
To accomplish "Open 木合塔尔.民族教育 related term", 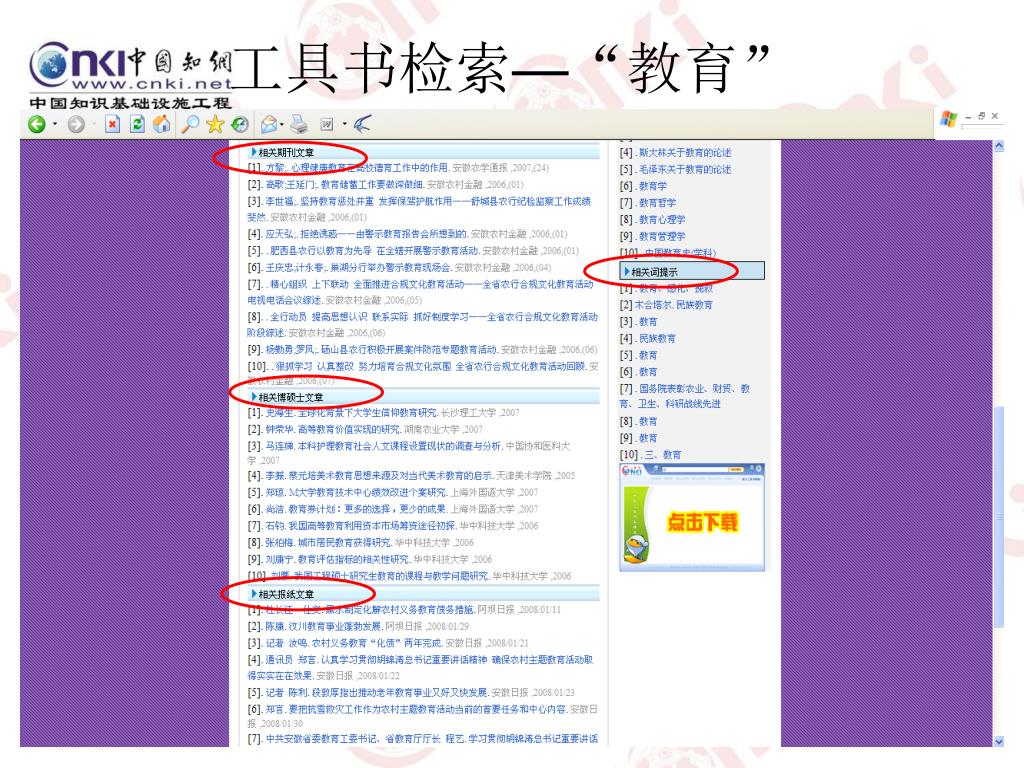I will 673,305.
